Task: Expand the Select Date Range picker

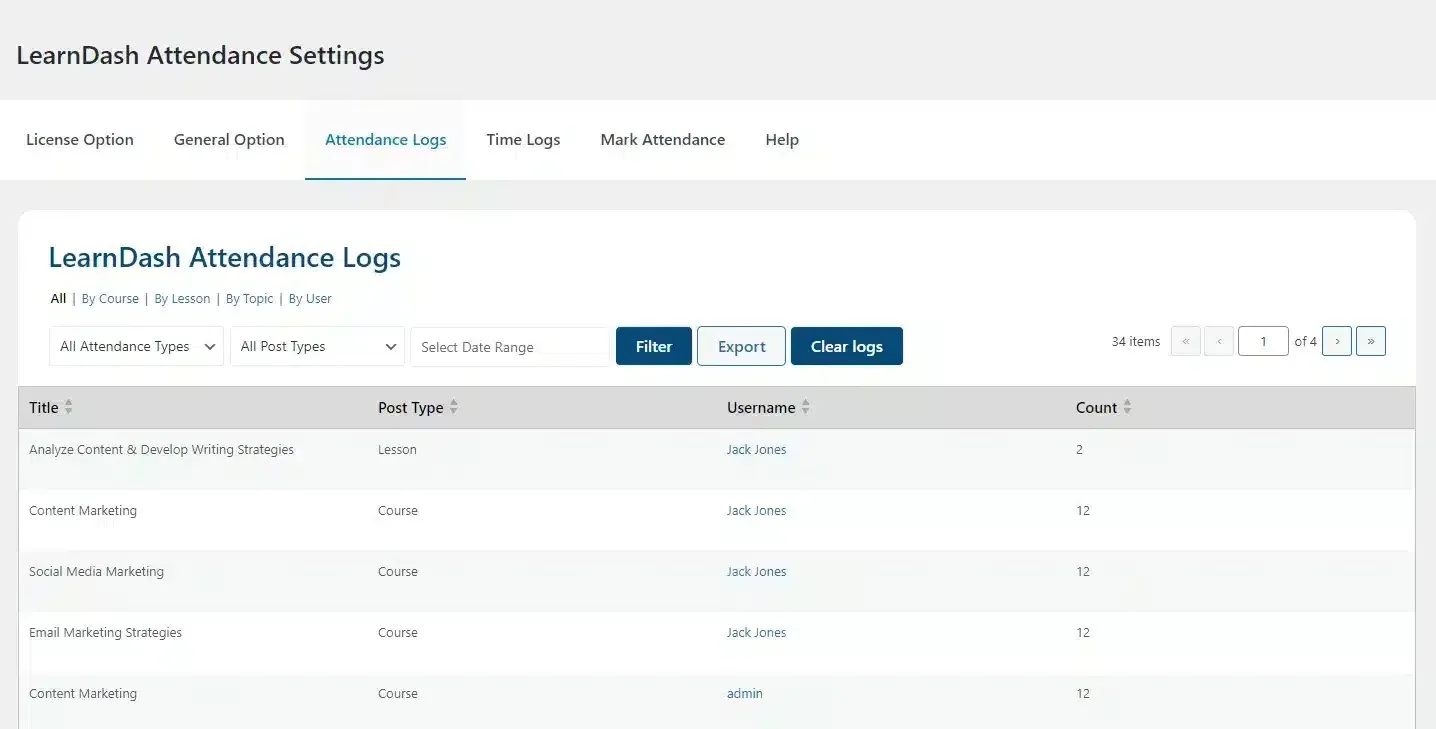Action: tap(510, 346)
